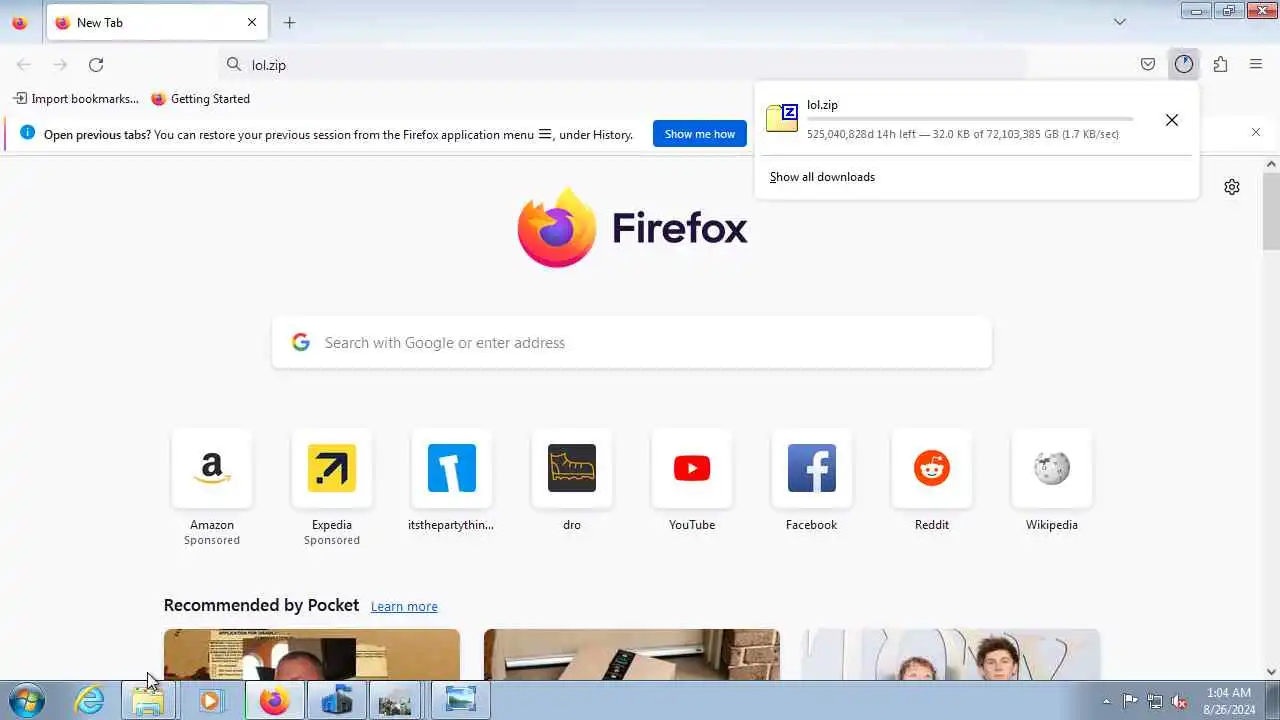Click the volume muted tray icon

[1180, 701]
